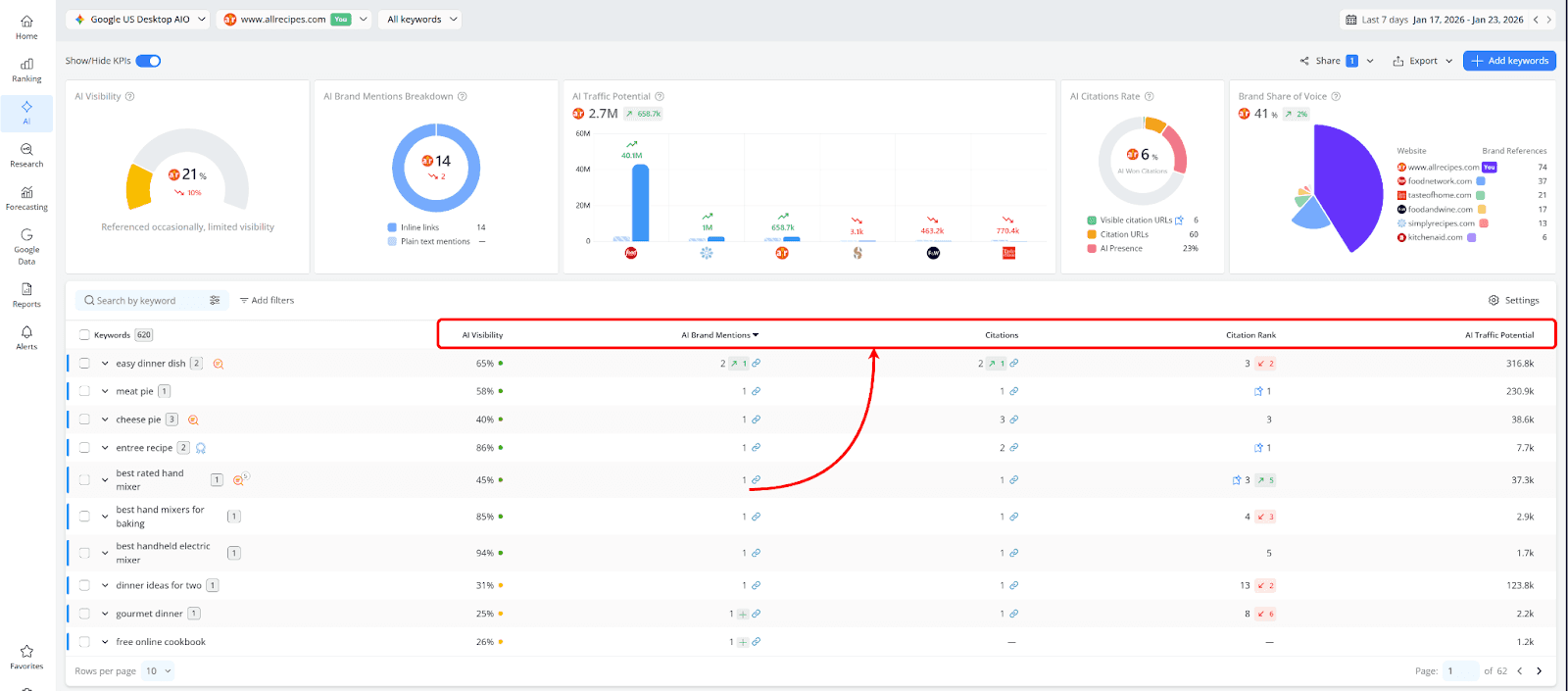Screen dimensions: 1568x691
Task: Go to the previous date range
Action: click(1536, 20)
